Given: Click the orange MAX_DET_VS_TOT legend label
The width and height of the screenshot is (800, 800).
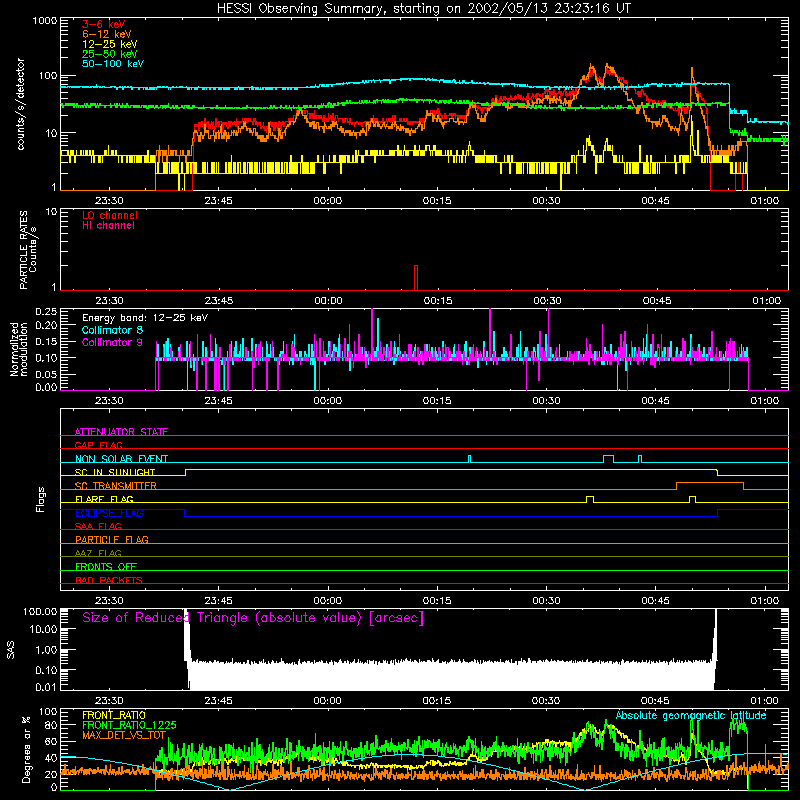Looking at the screenshot, I should point(124,735).
